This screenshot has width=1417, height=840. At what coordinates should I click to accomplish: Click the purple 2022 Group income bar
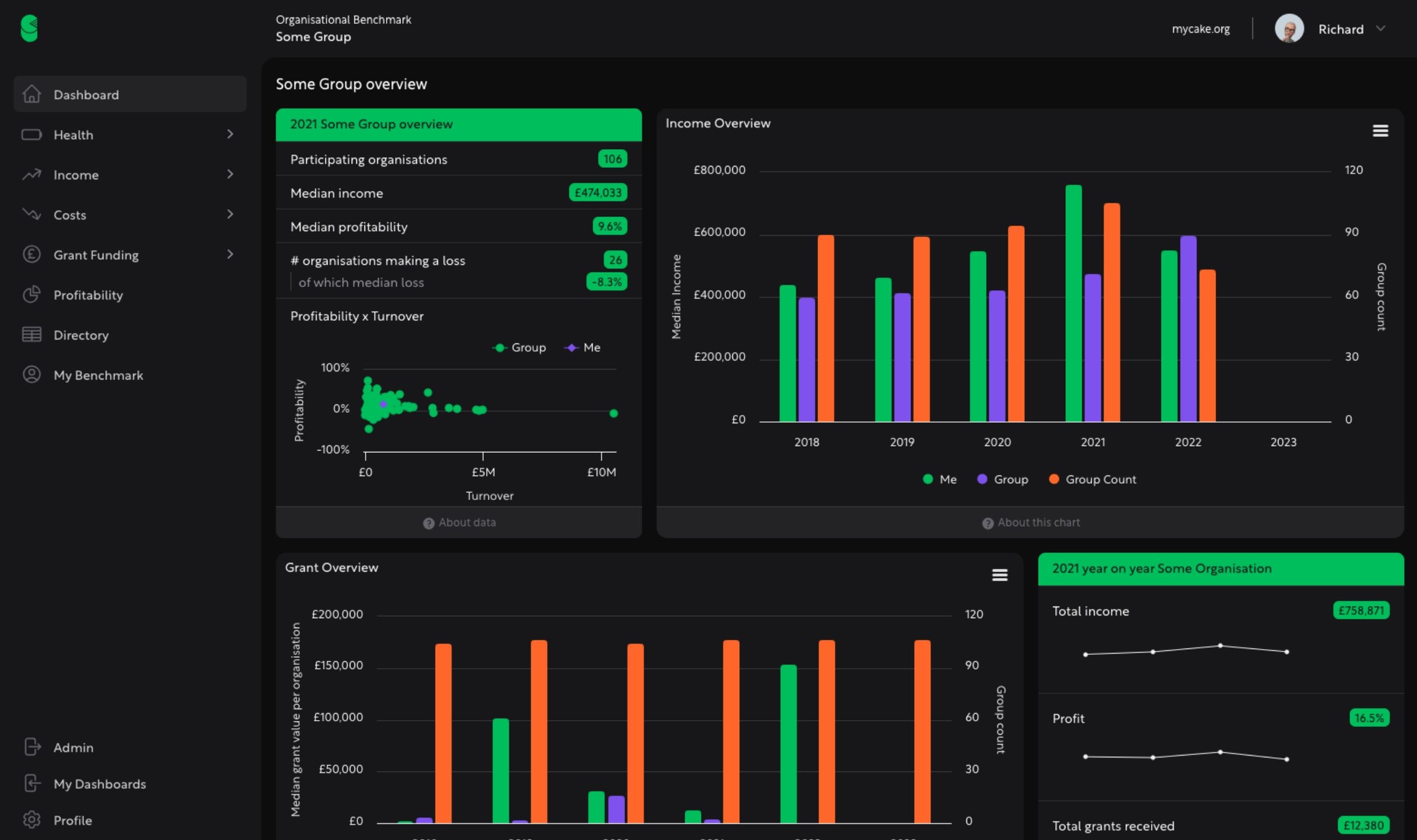click(x=1188, y=329)
